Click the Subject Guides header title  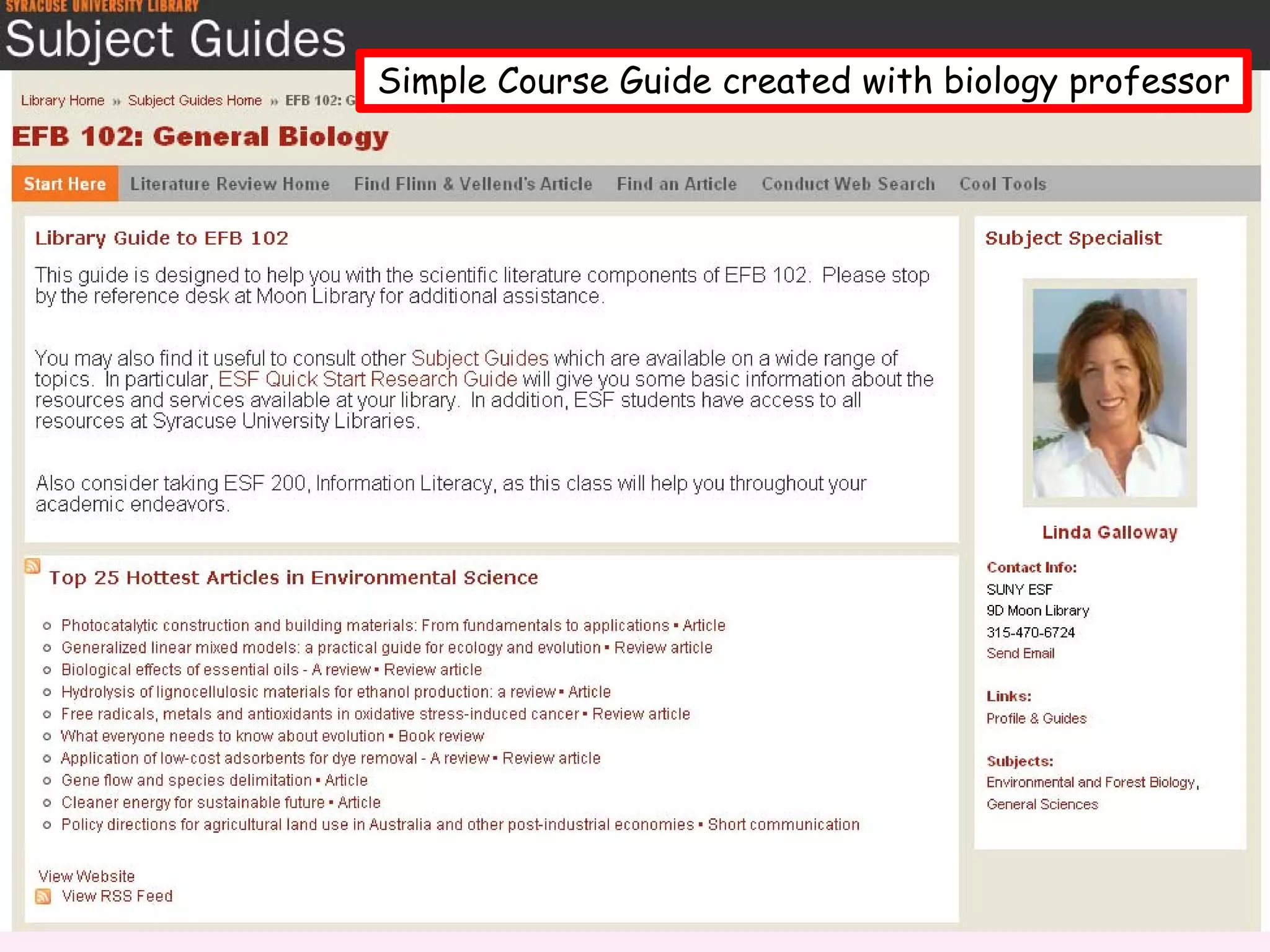(x=175, y=40)
